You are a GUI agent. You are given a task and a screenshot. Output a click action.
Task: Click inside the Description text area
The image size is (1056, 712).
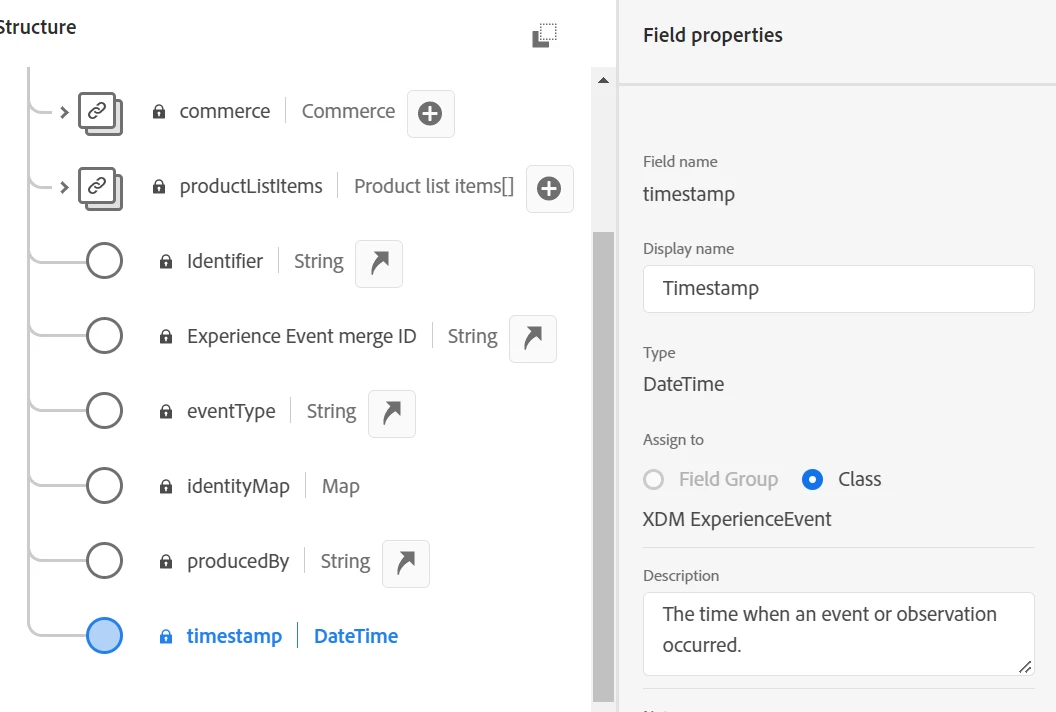pyautogui.click(x=838, y=634)
